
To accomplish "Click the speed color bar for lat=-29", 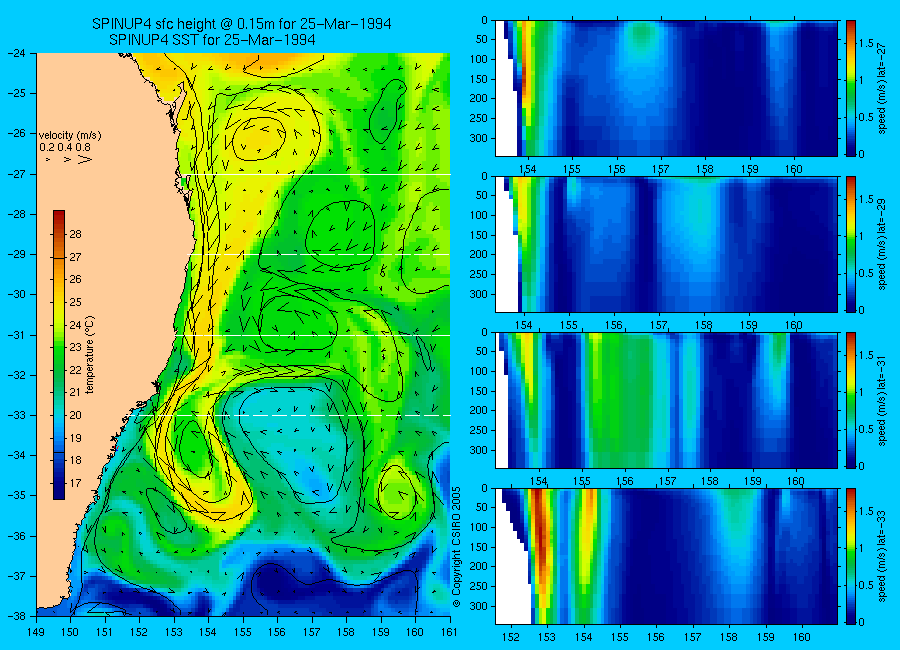I will coord(851,244).
